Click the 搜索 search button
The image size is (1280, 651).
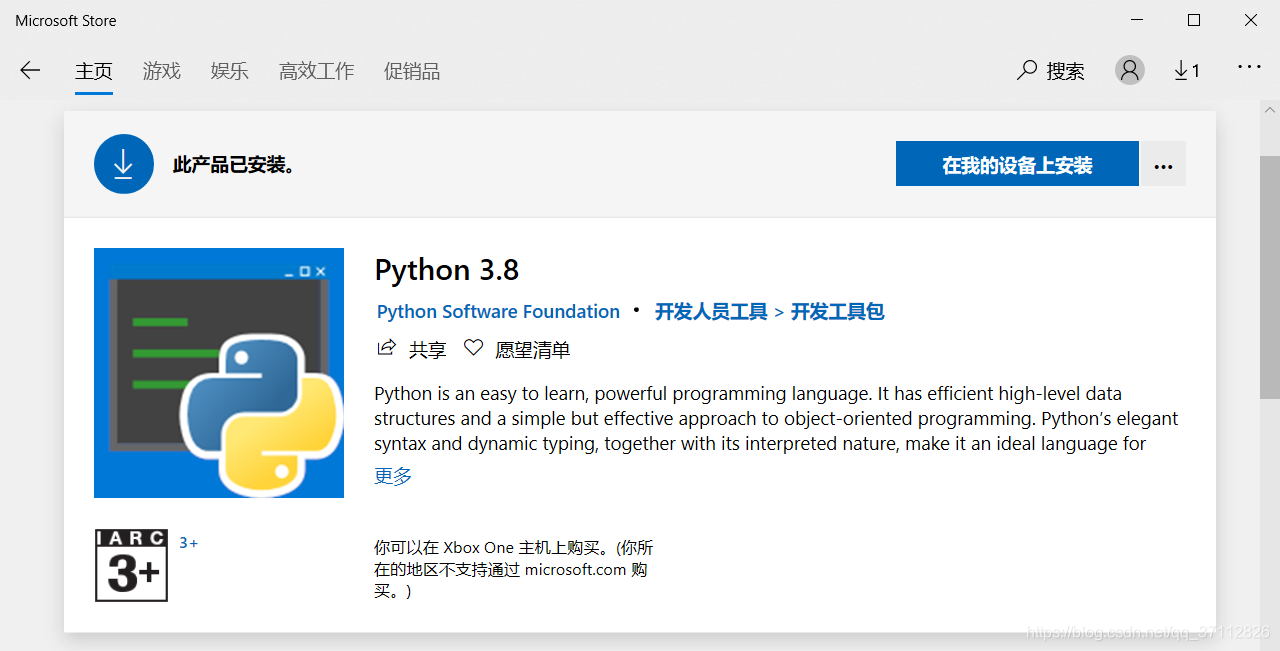(x=1051, y=71)
